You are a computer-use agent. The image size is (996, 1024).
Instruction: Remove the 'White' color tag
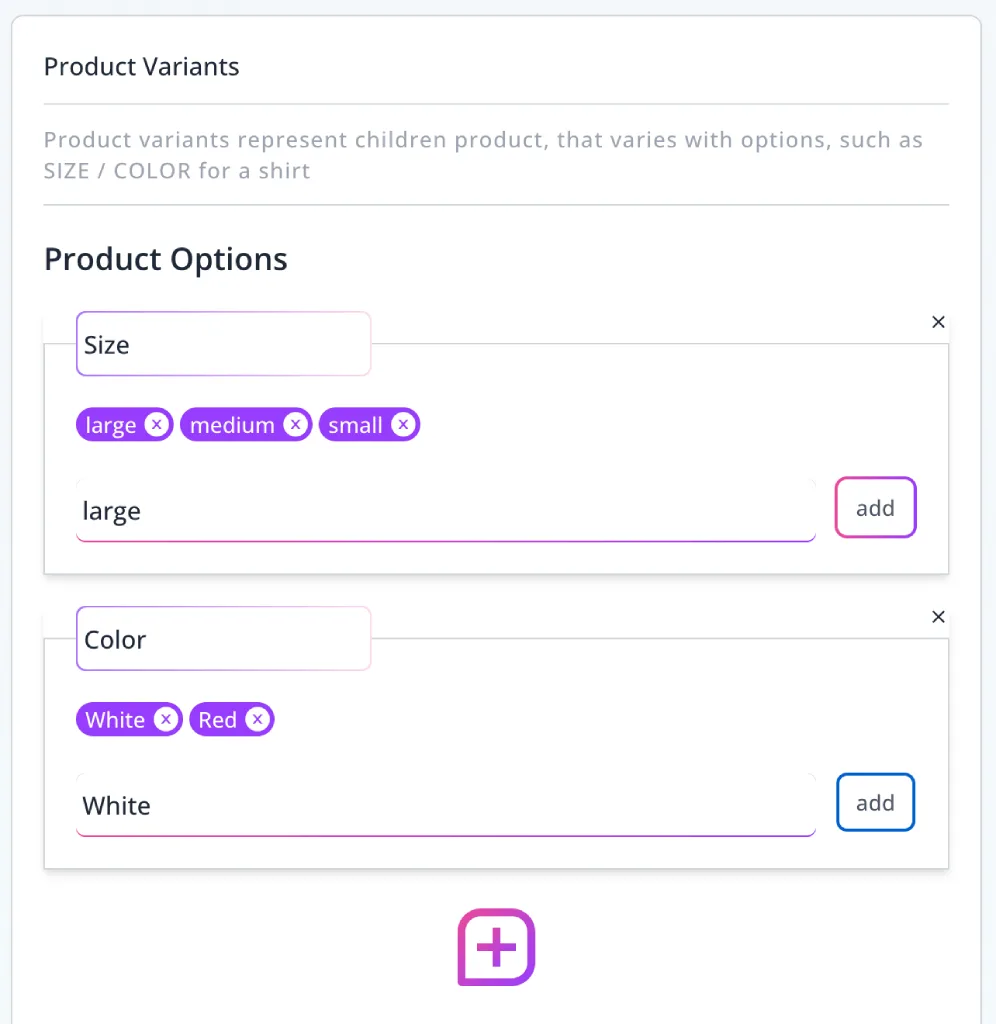point(165,720)
